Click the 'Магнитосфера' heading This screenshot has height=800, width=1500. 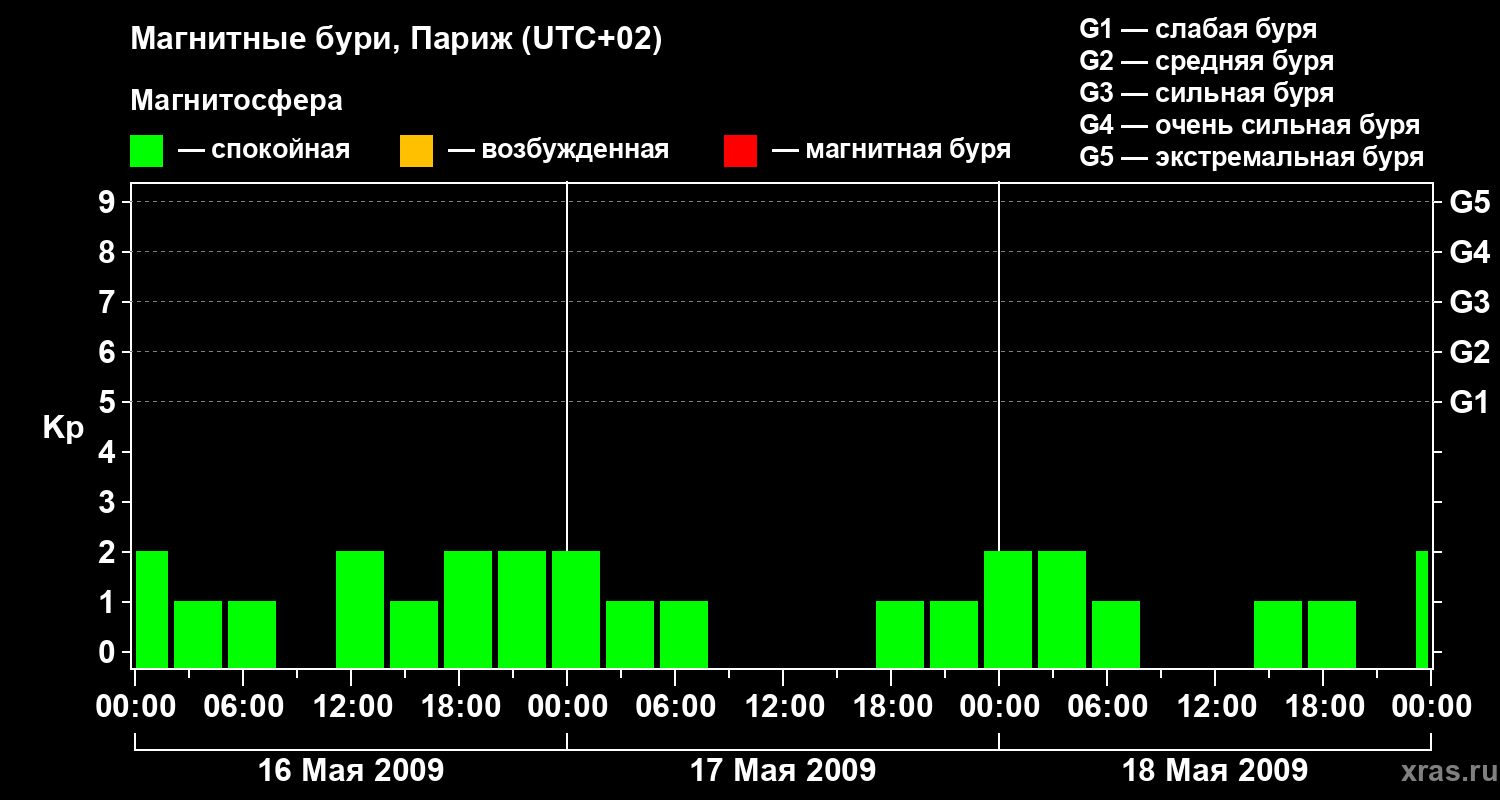237,101
